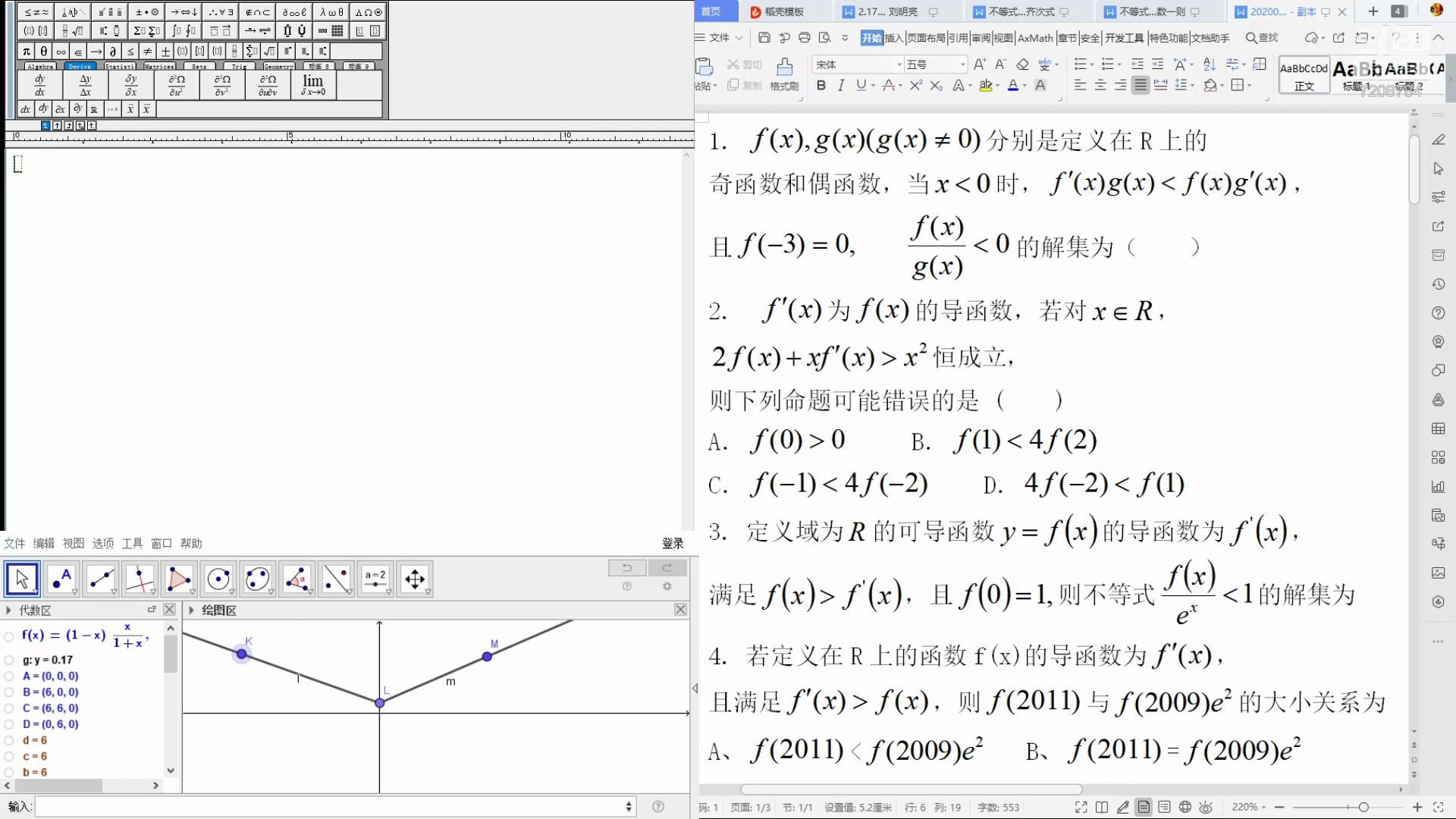Open the font size dropdown showing 五号
Screen dimensions: 1456x819
tap(962, 64)
